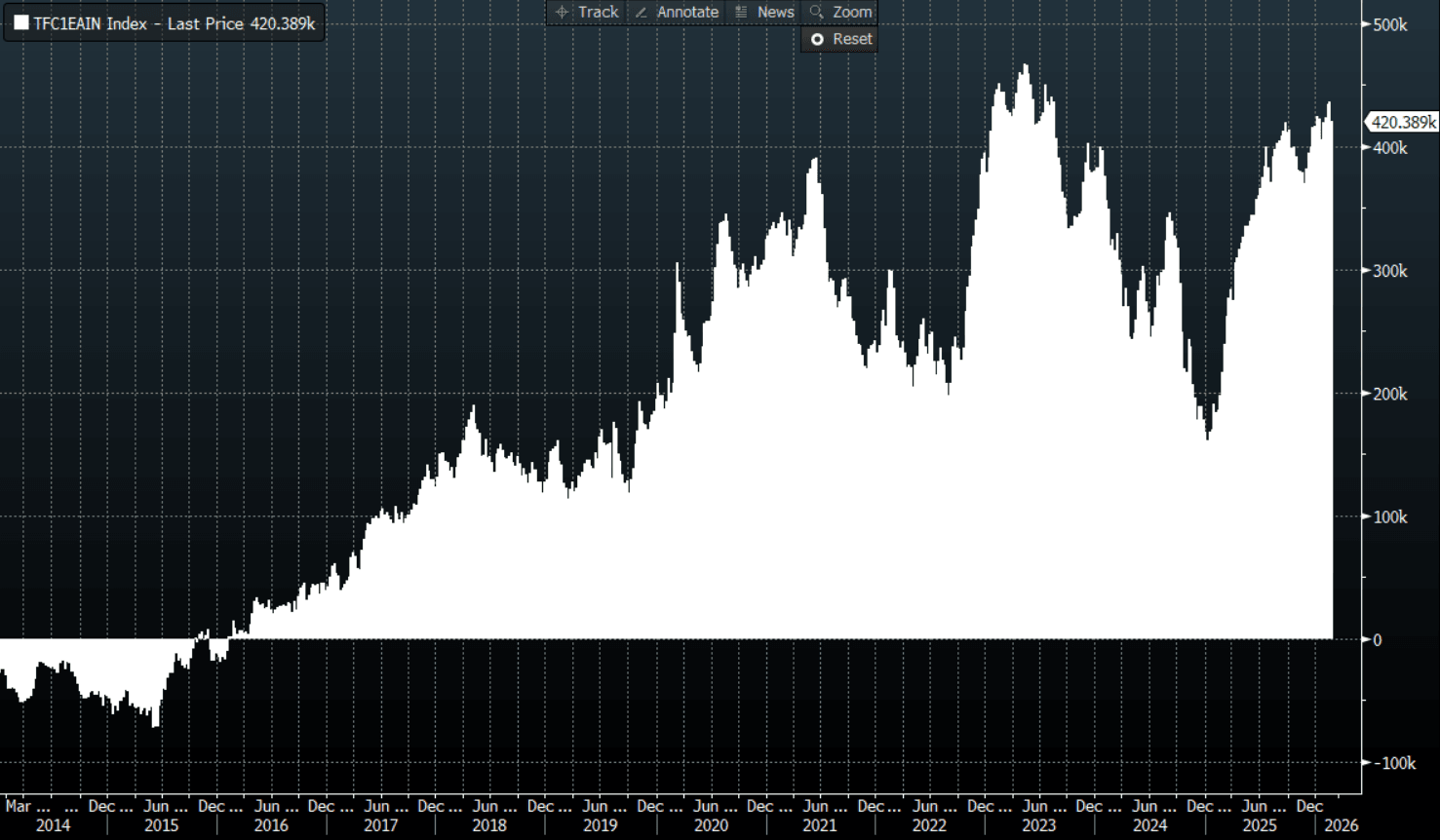This screenshot has height=840, width=1440.
Task: Click the 420.389k last price tag
Action: click(x=1402, y=122)
